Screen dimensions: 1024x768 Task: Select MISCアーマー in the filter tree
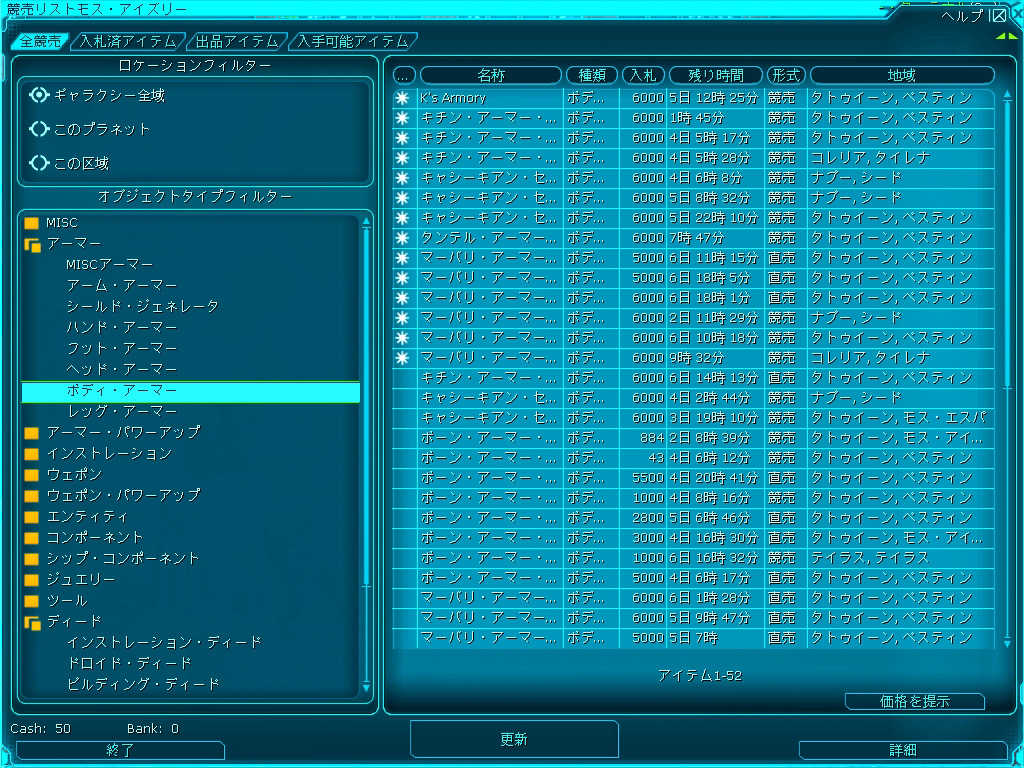(110, 264)
